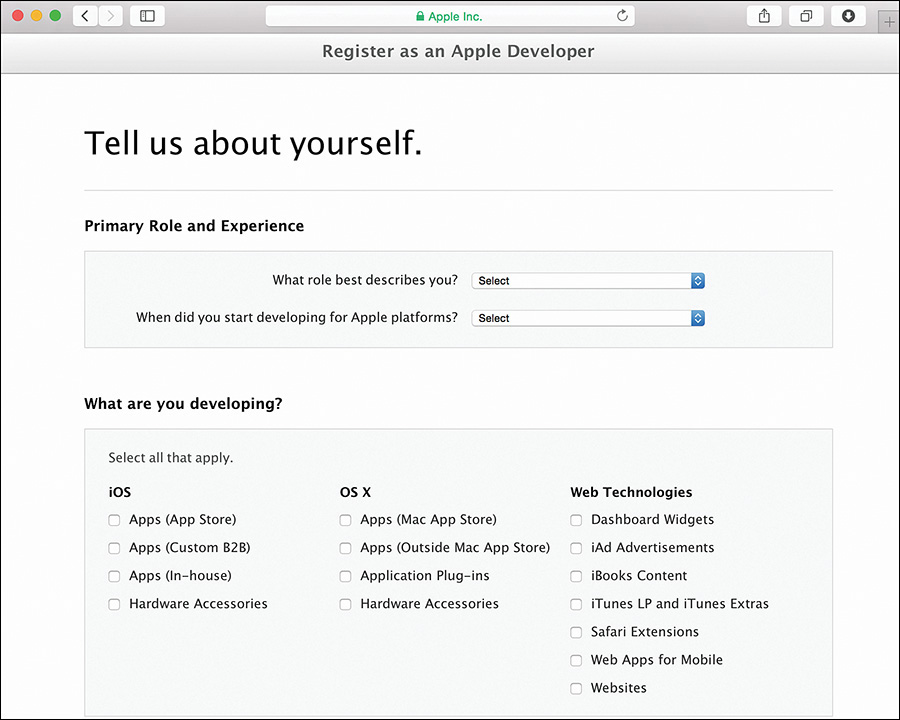
Task: Check iBooks Content
Action: pos(576,576)
